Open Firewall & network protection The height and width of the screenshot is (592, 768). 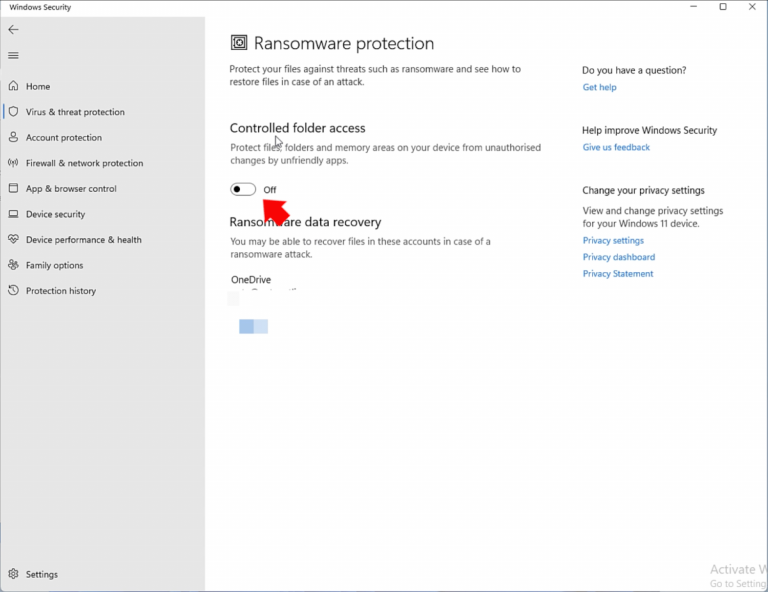click(84, 163)
